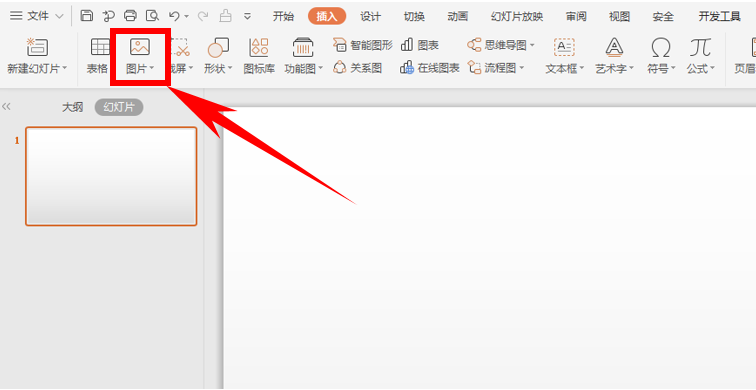Select slide 1 thumbnail
The width and height of the screenshot is (756, 390).
pos(111,176)
